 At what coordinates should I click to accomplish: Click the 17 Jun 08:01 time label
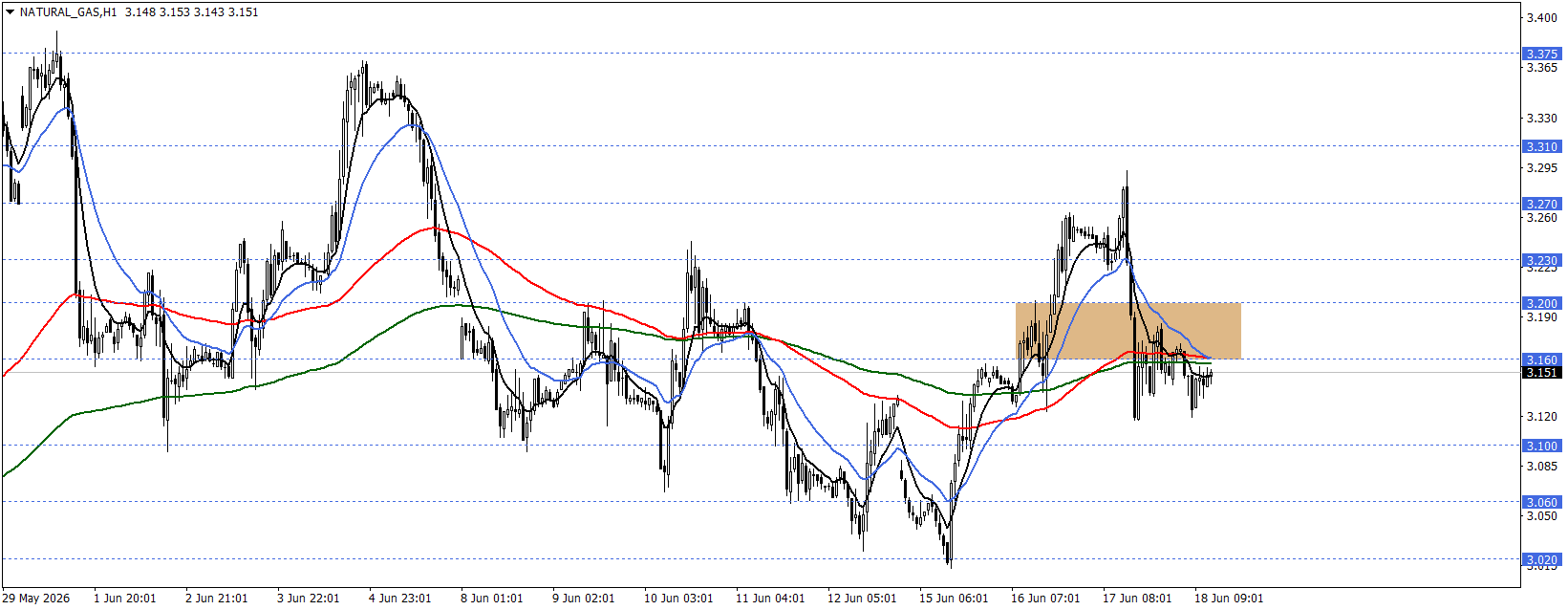(1137, 599)
